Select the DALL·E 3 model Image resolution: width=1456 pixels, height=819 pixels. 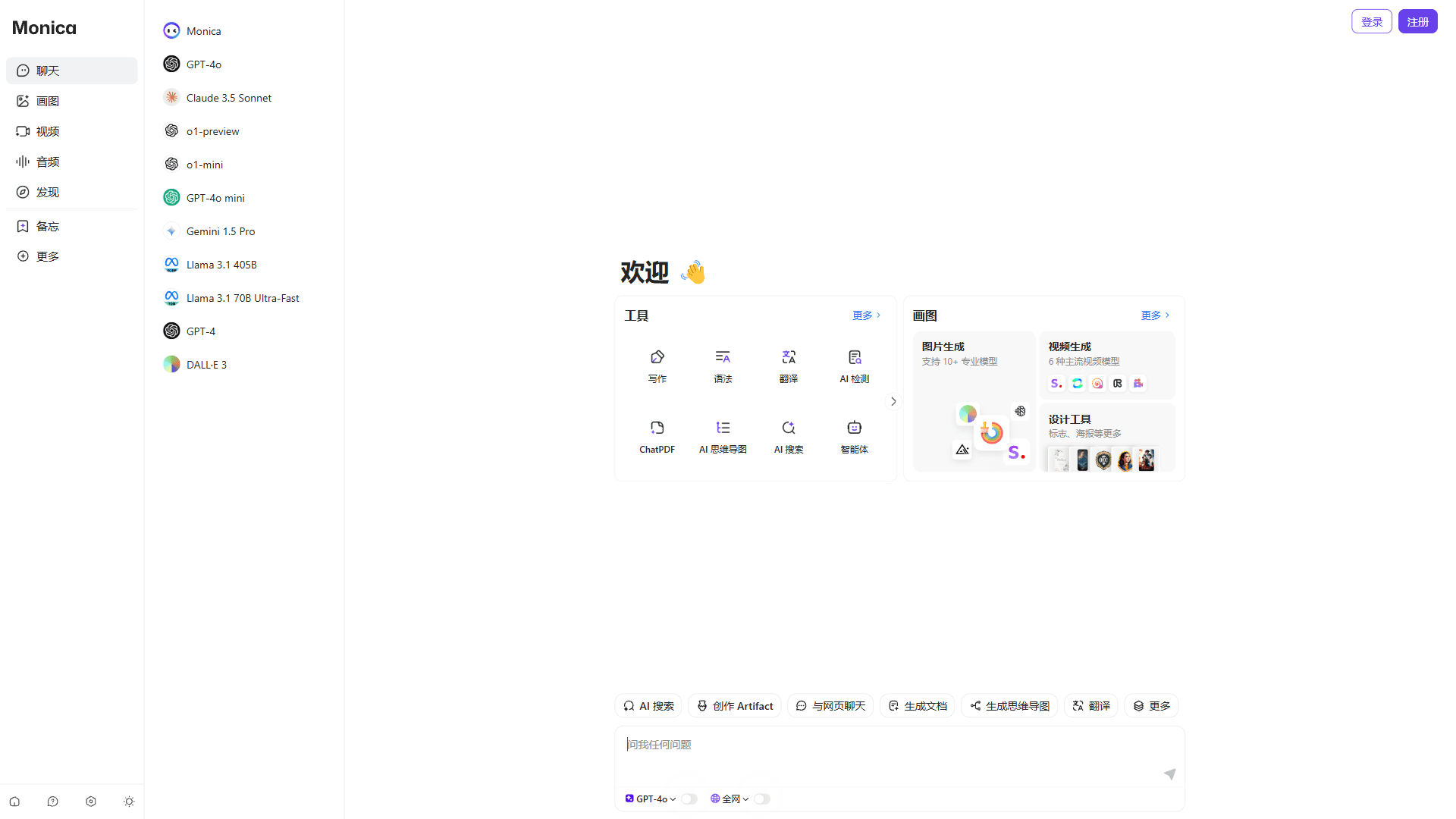[x=243, y=365]
